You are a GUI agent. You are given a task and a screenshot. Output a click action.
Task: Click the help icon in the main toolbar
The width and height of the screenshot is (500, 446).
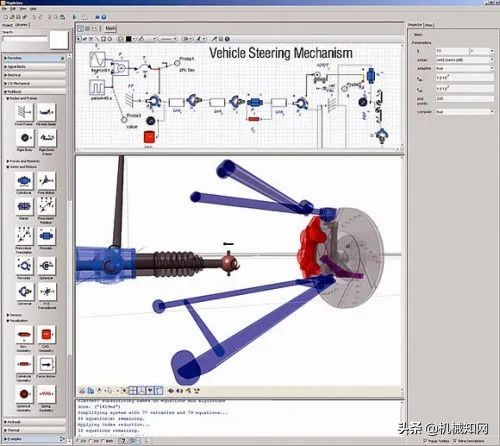click(x=104, y=17)
